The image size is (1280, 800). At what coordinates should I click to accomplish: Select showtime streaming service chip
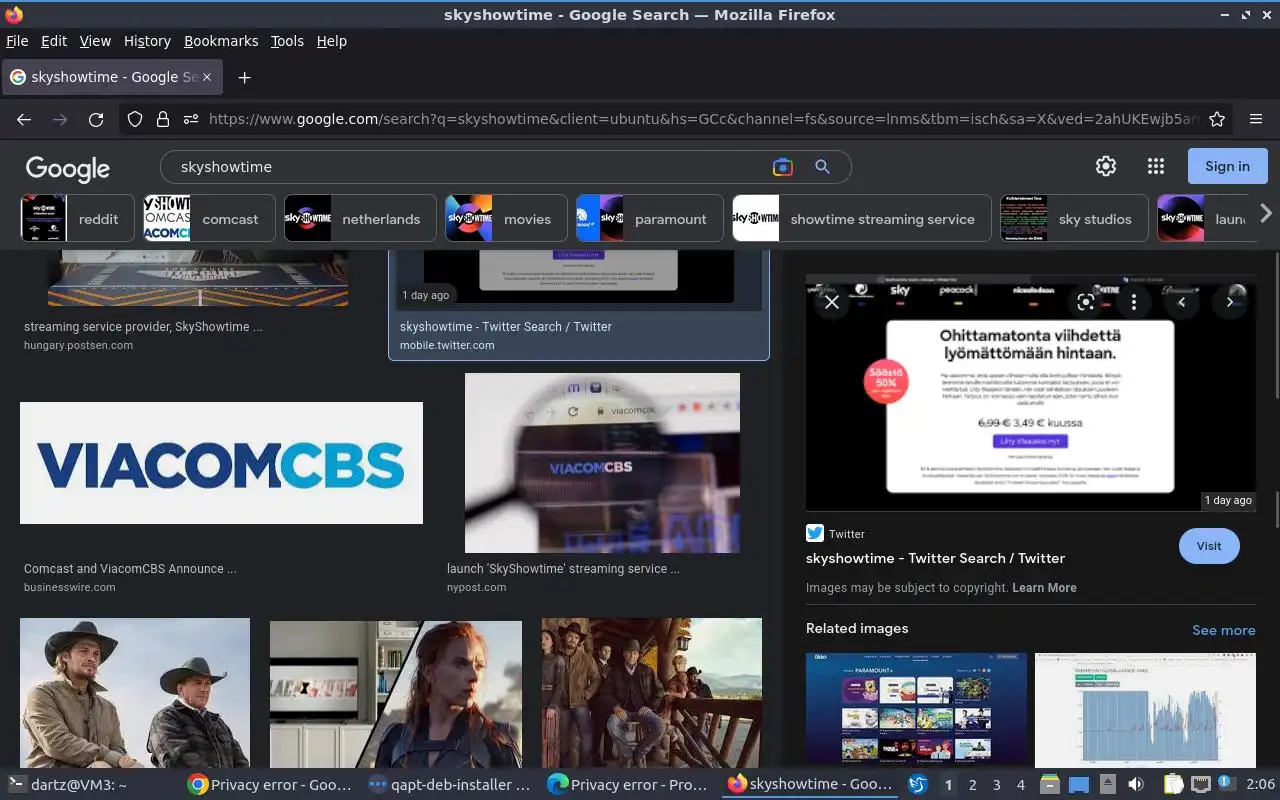[x=861, y=219]
